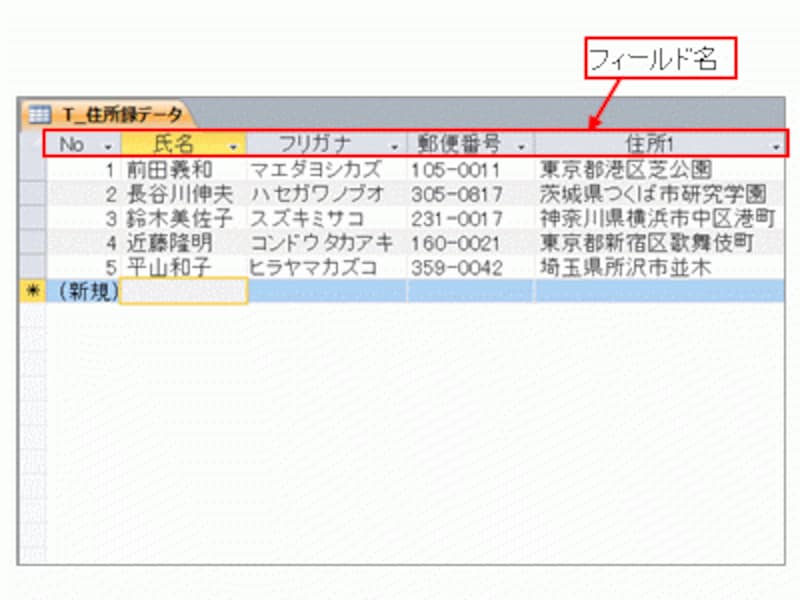Viewport: 800px width, 600px height.
Task: Click the postal code 231-0017
Action: 470,218
